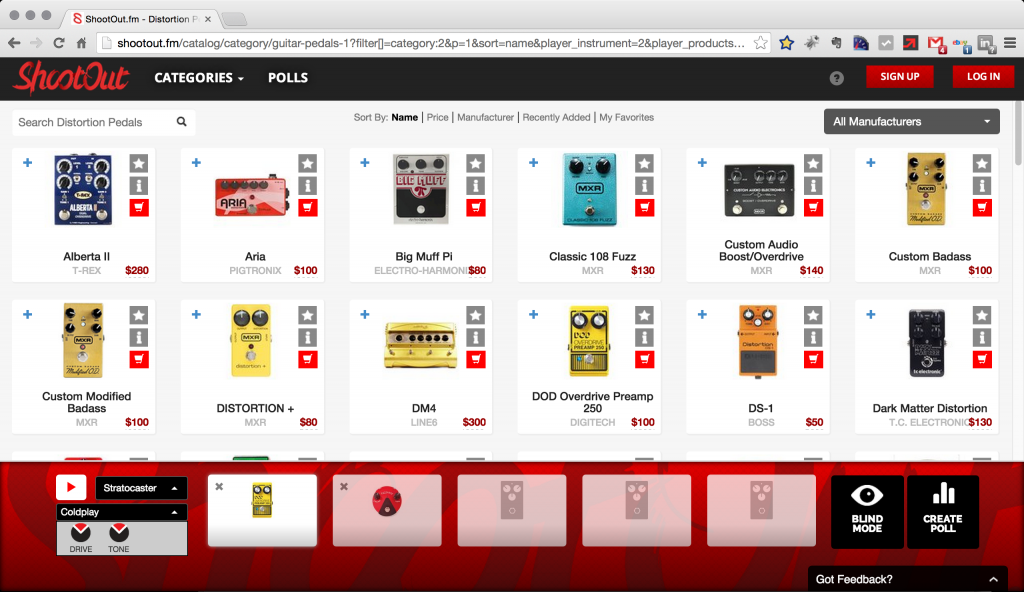
Task: Open the Coldplay style dropdown
Action: coord(122,512)
